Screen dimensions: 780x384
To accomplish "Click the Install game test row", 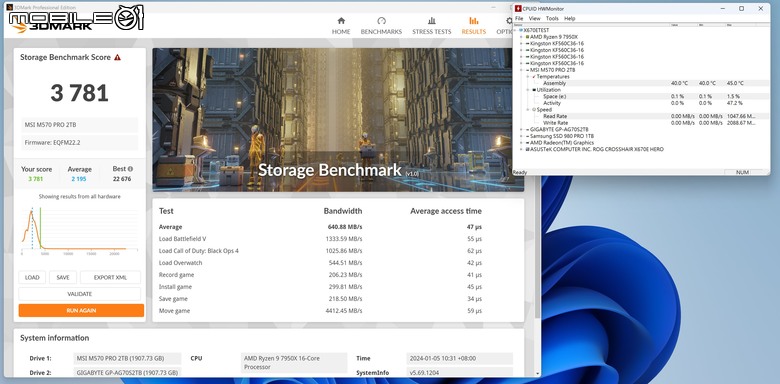I will coord(320,287).
